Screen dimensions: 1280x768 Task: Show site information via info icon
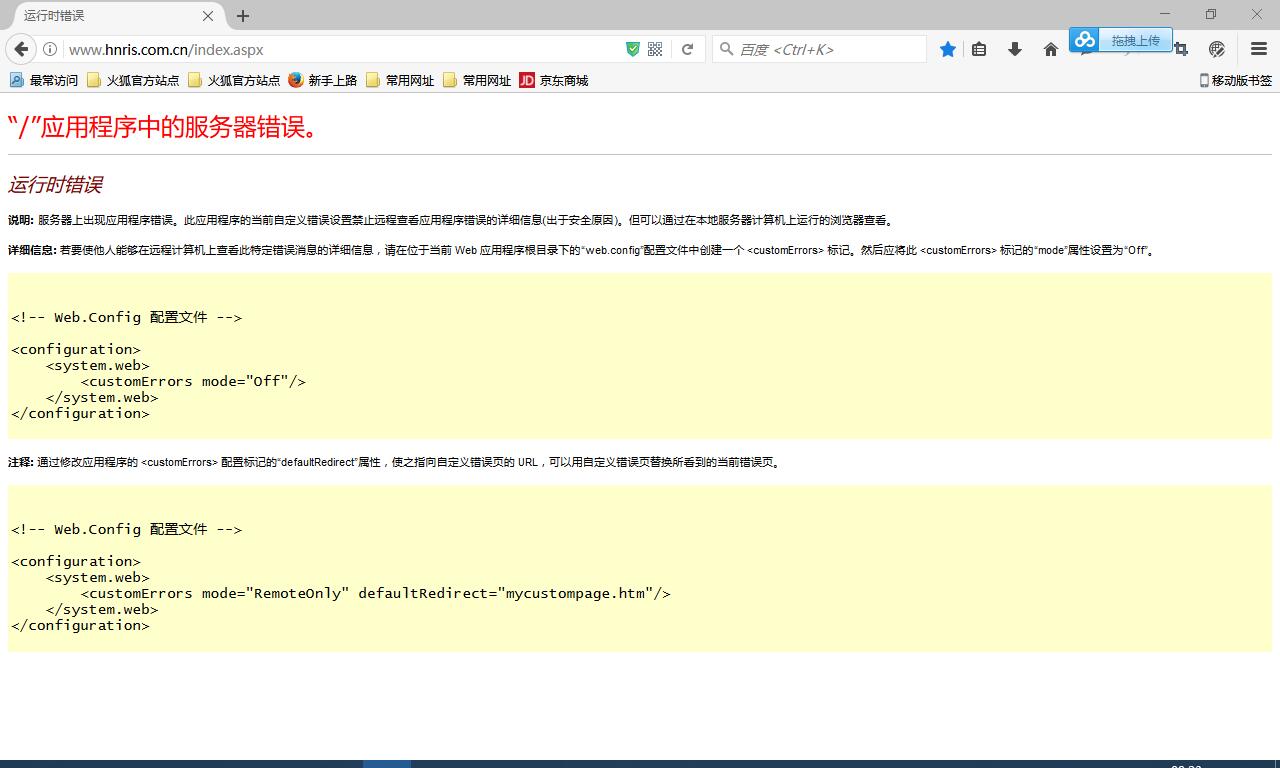pos(49,49)
